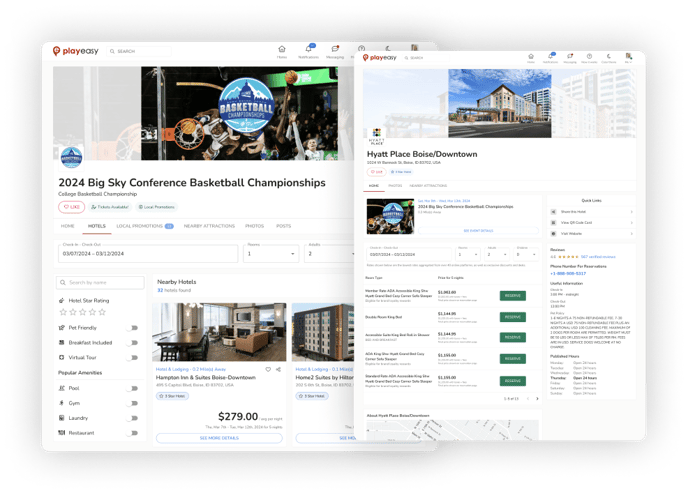
Task: Click hotel phone number link
Action: pos(568,273)
